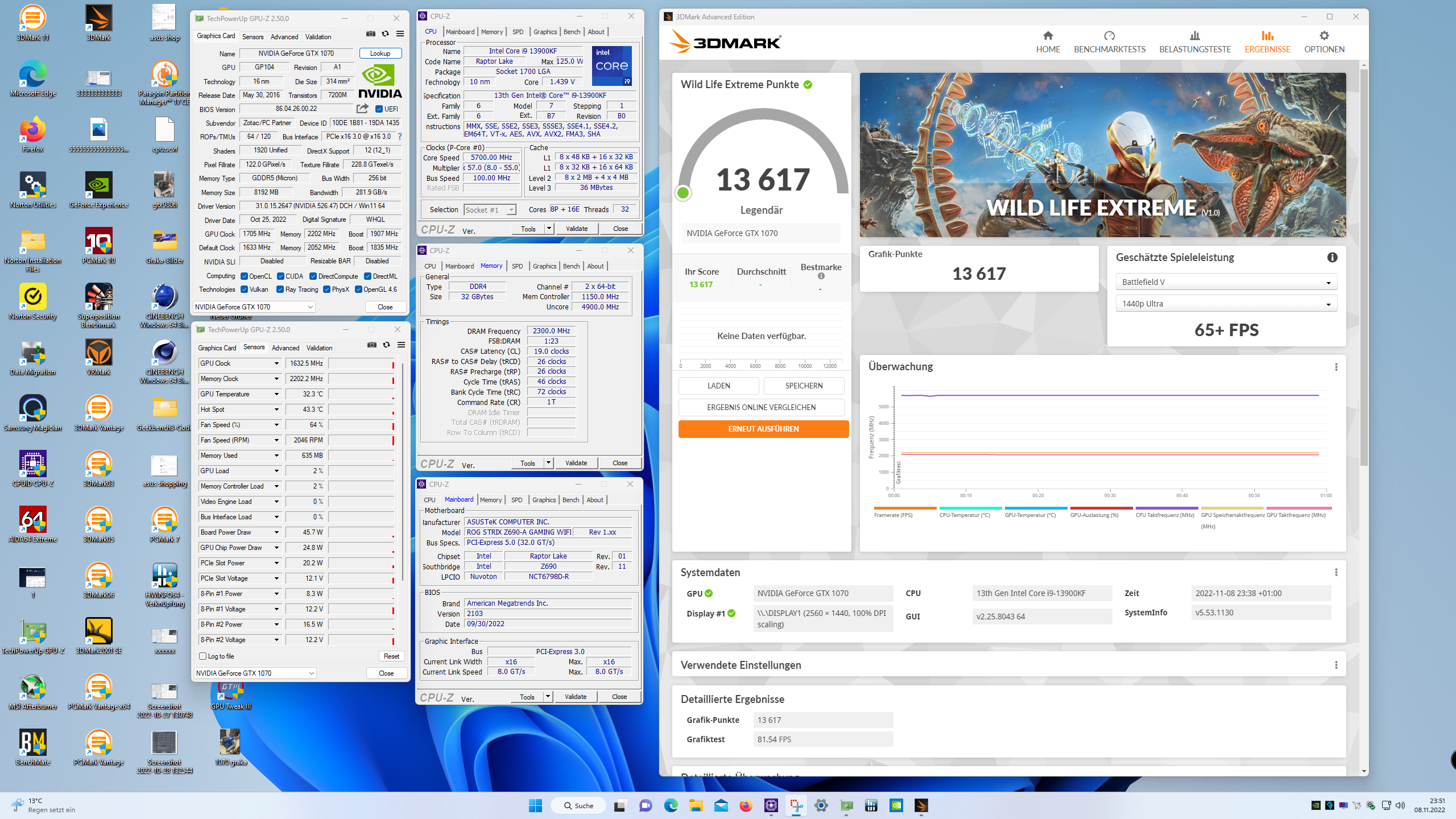Click the LADEN button in 3DMark

coord(718,386)
